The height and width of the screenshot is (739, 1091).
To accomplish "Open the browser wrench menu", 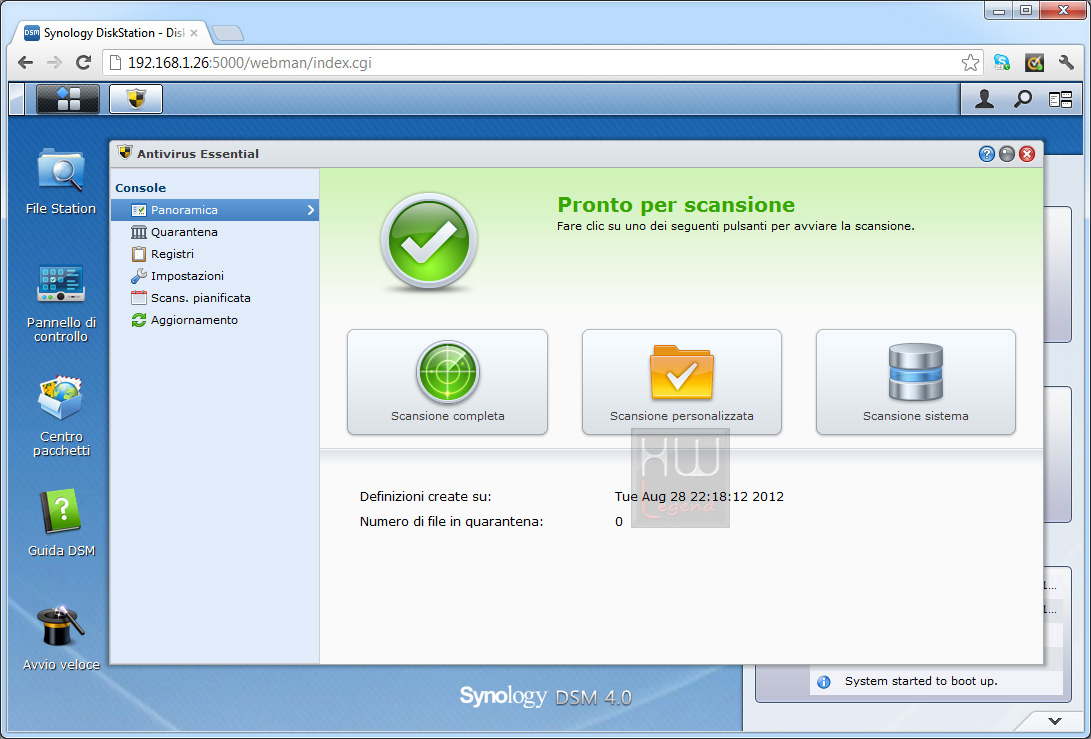I will click(x=1066, y=63).
